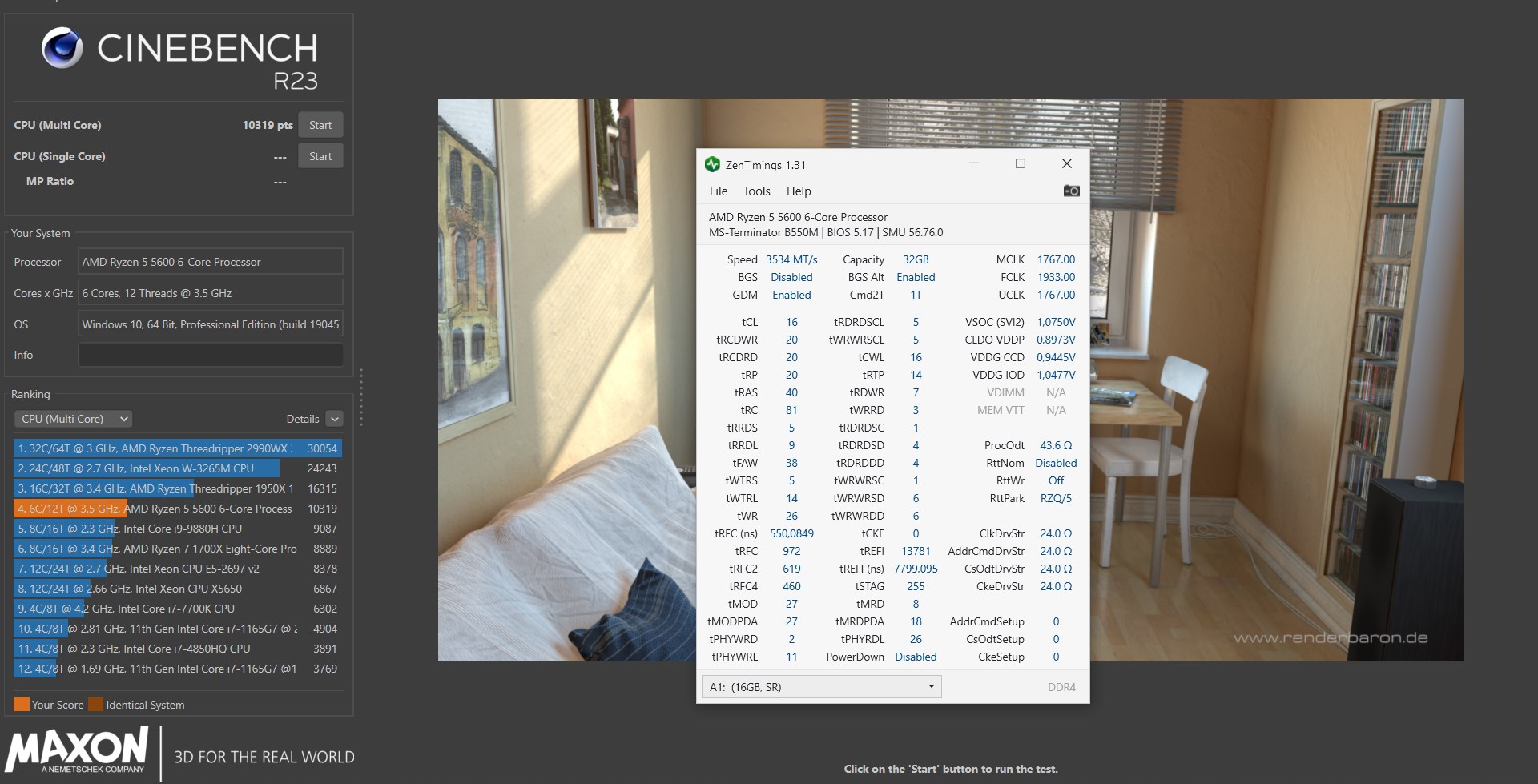This screenshot has height=784, width=1538.
Task: Open the CPU (Multi Core) ranking dropdown
Action: coord(73,419)
